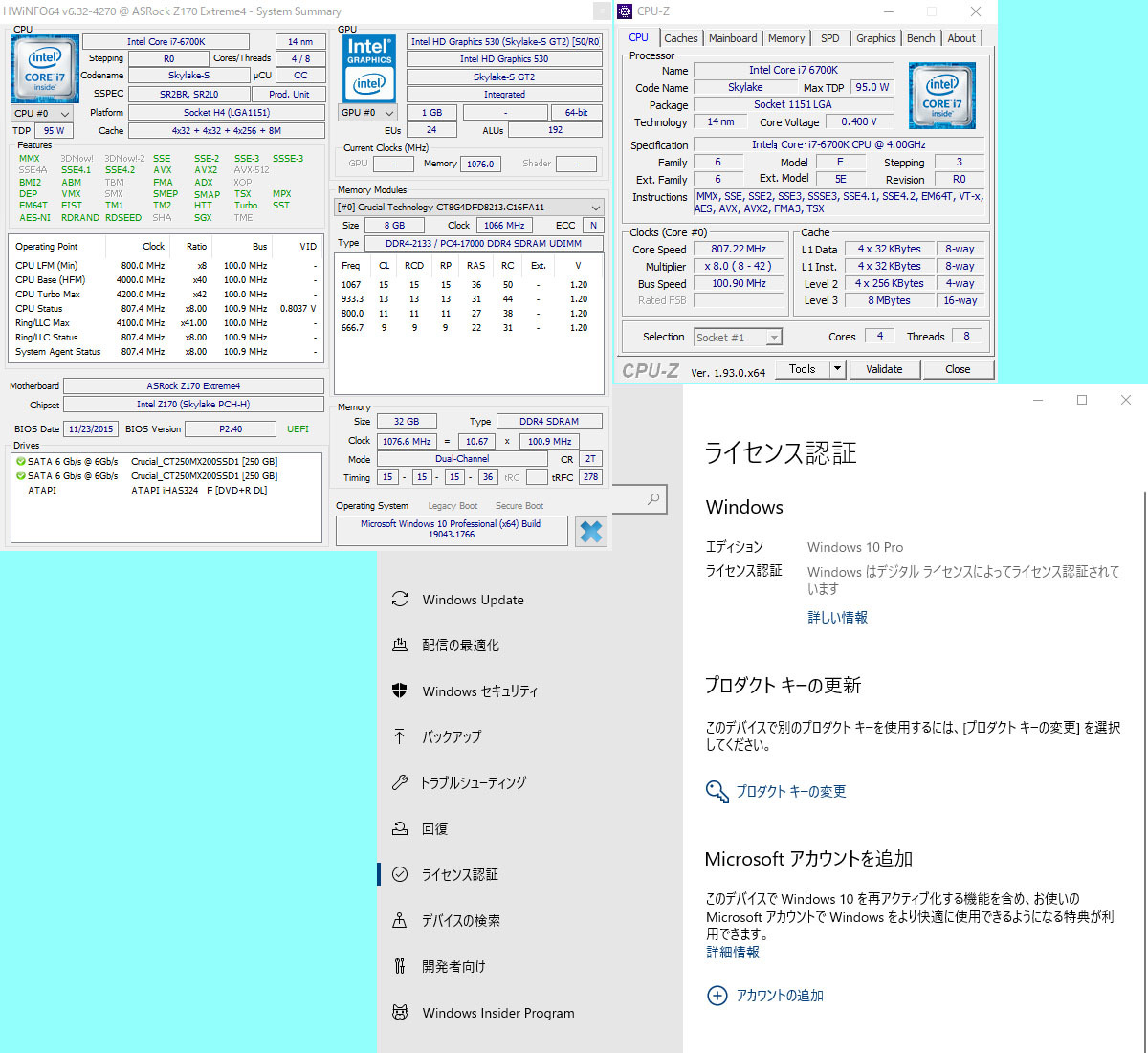Click the add account plus icon
This screenshot has width=1148, height=1053.
coord(717,996)
